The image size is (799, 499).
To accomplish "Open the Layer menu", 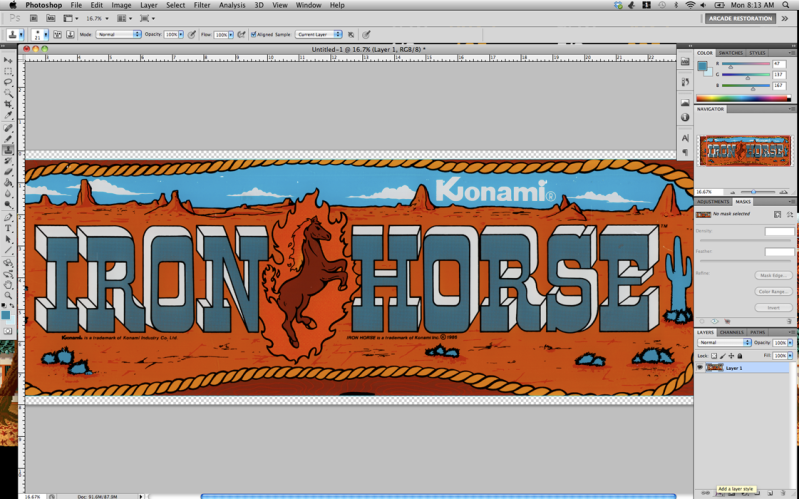I will point(148,5).
